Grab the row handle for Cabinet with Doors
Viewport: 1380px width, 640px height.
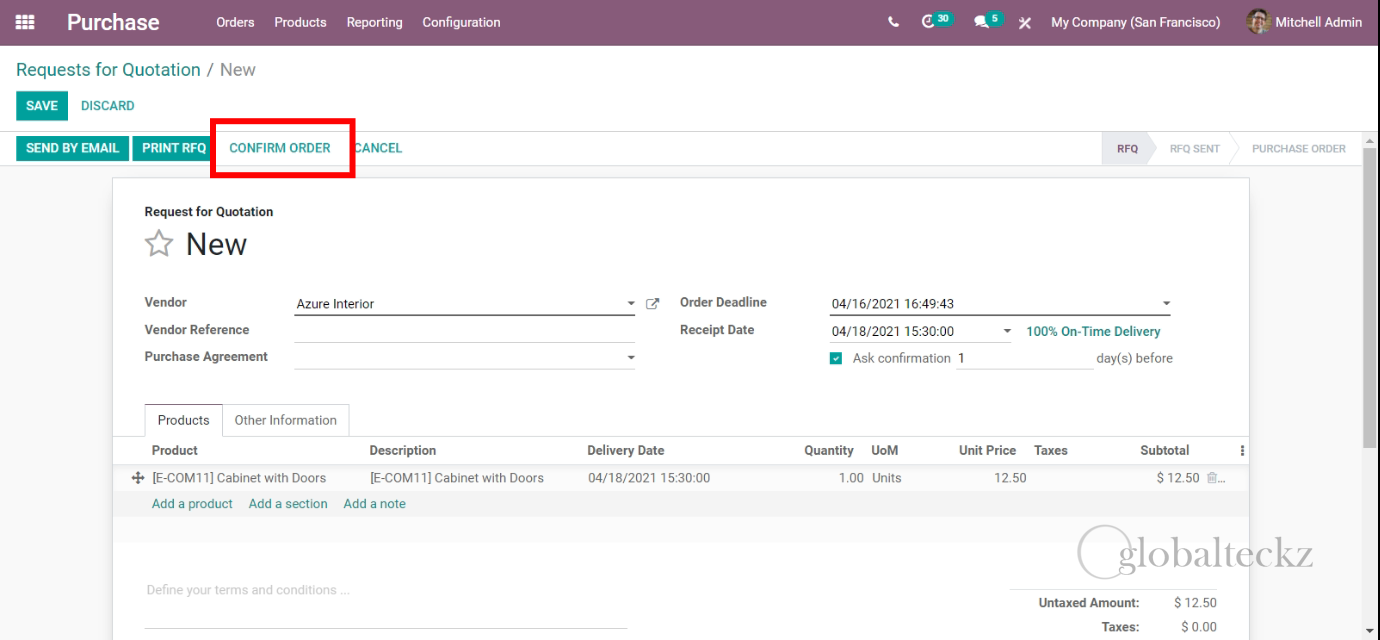[x=138, y=478]
